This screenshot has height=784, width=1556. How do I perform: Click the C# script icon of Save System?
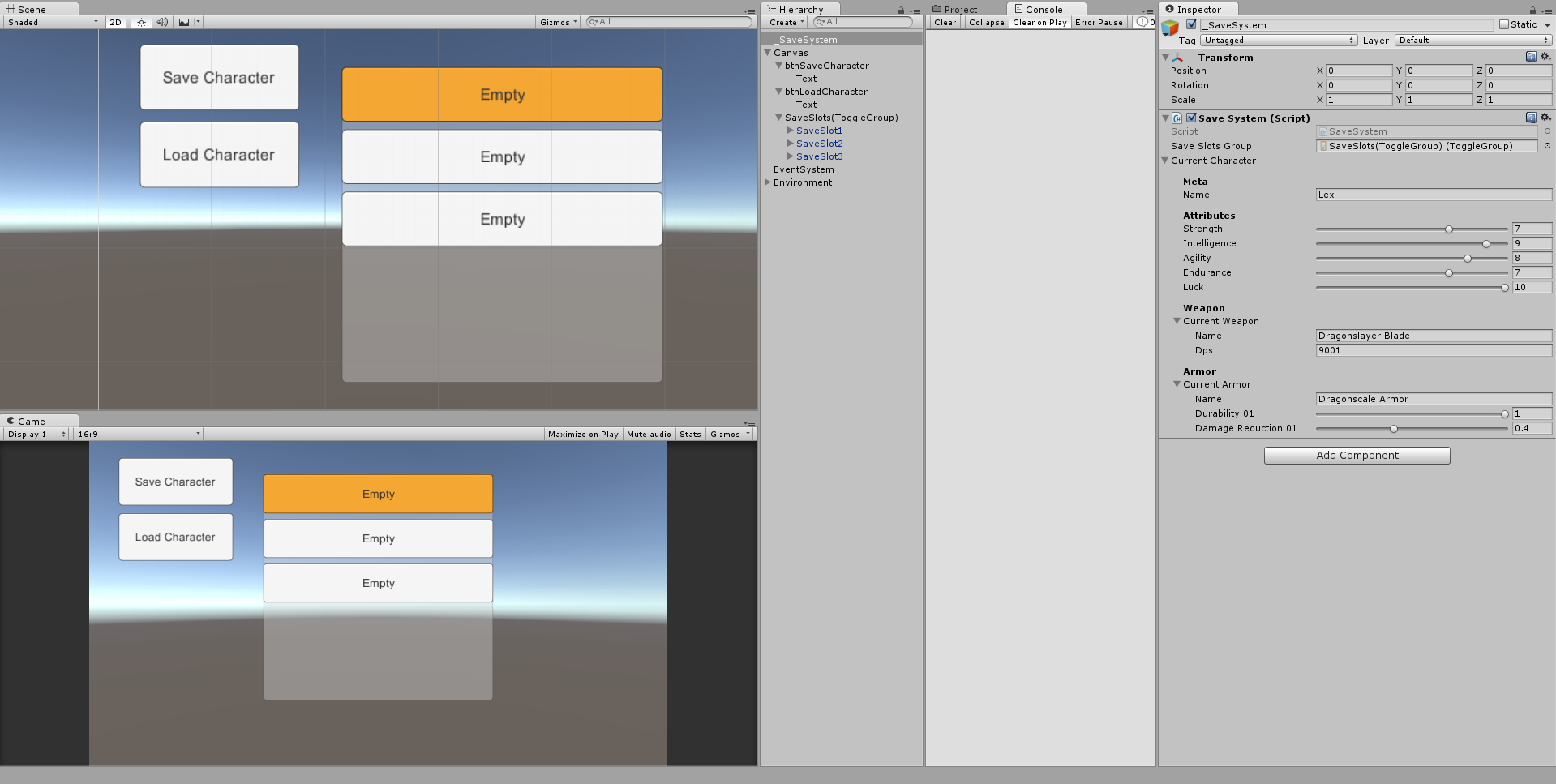1177,118
